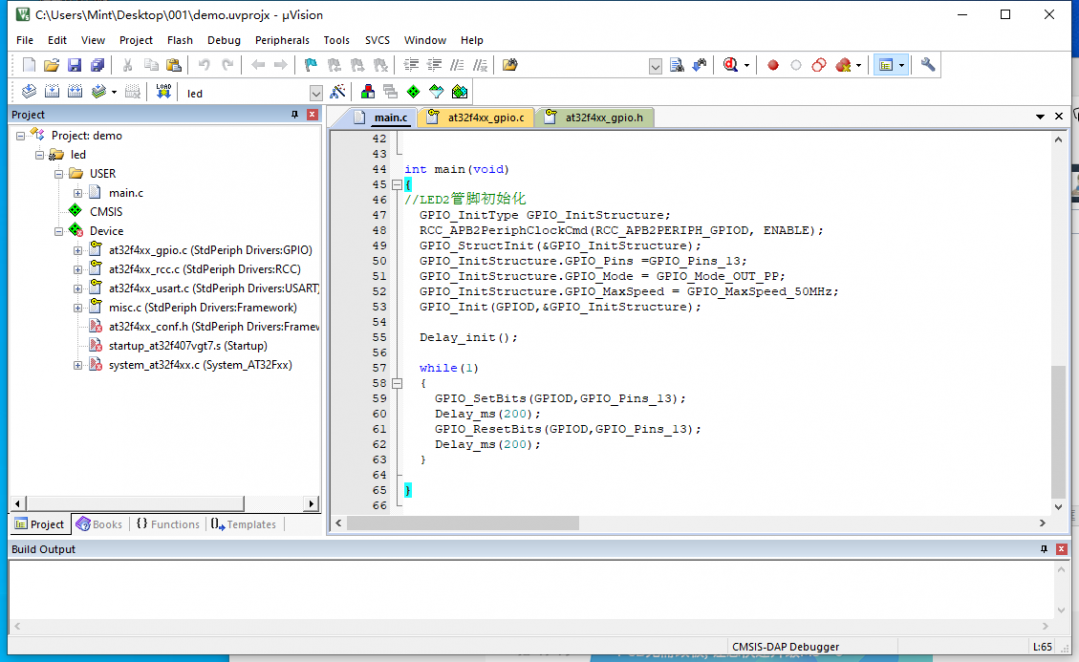Click the Redo arrow icon

click(x=227, y=65)
